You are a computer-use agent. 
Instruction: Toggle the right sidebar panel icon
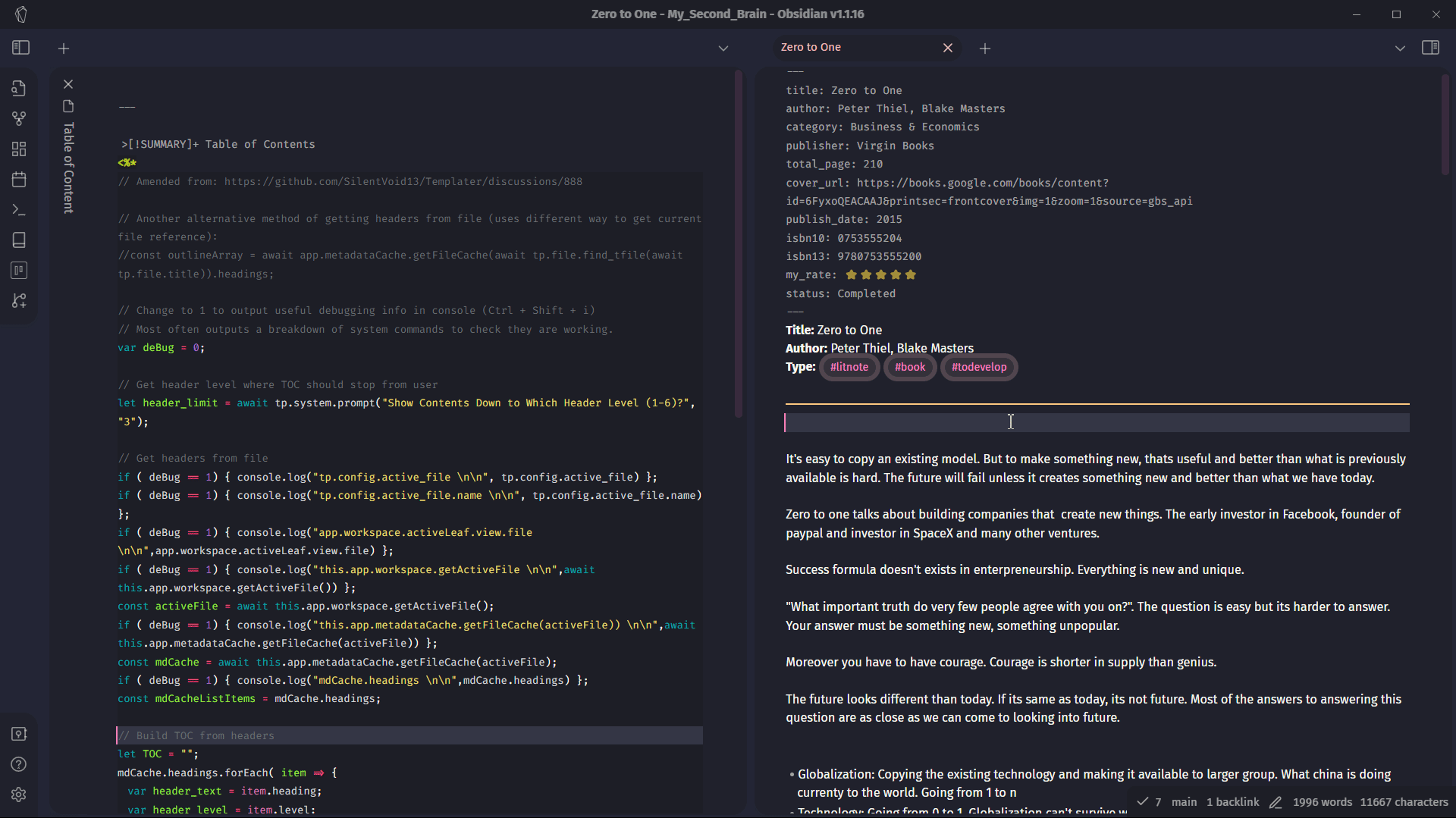[x=1430, y=48]
